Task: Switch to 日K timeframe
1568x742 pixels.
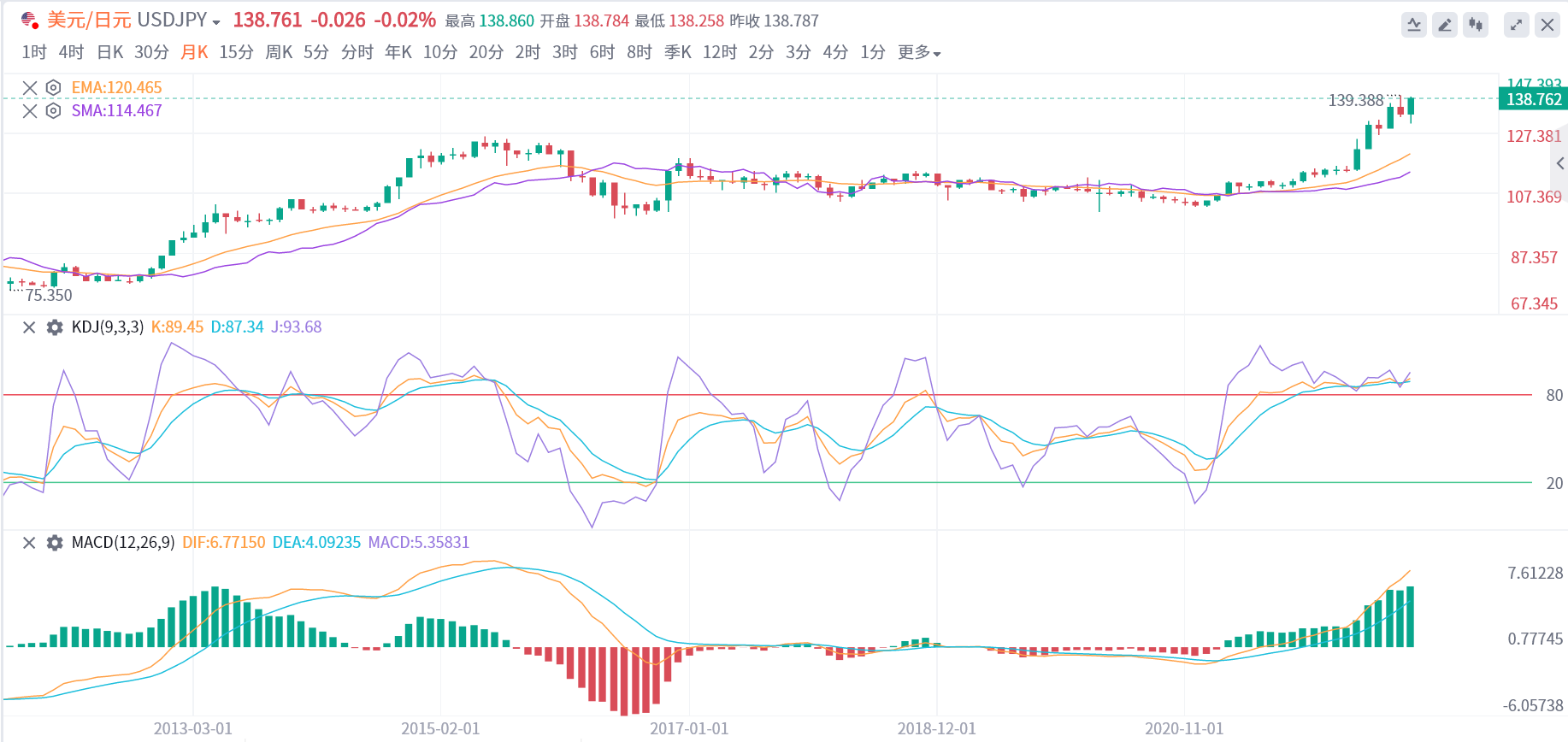Action: pyautogui.click(x=110, y=53)
